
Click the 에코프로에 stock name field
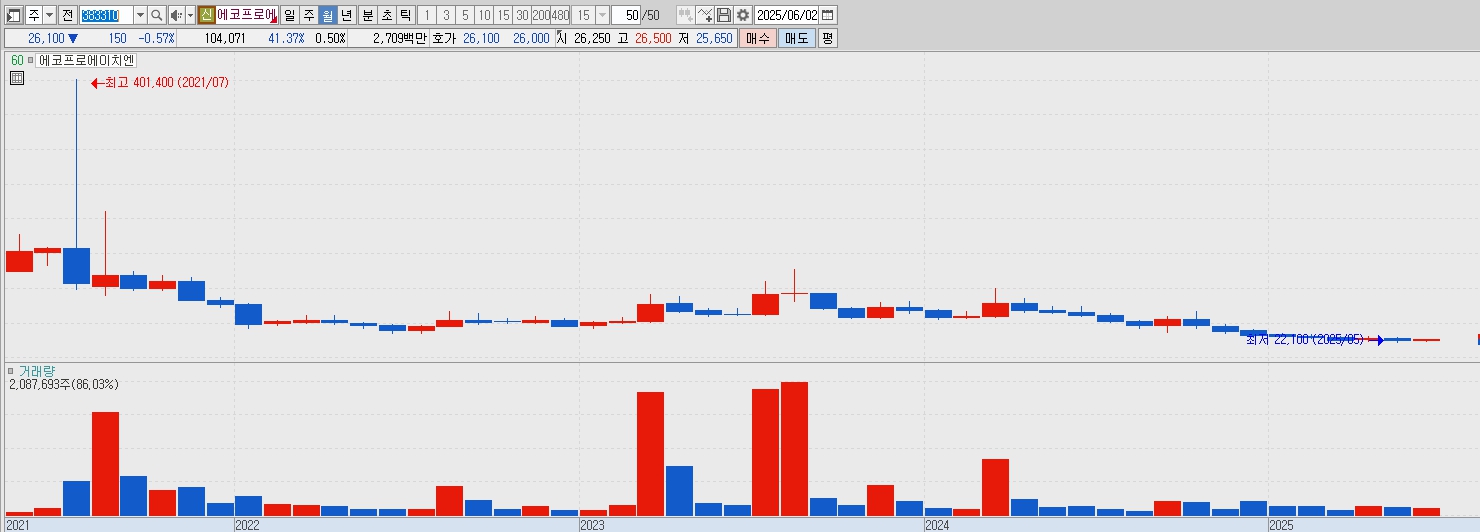(x=246, y=15)
